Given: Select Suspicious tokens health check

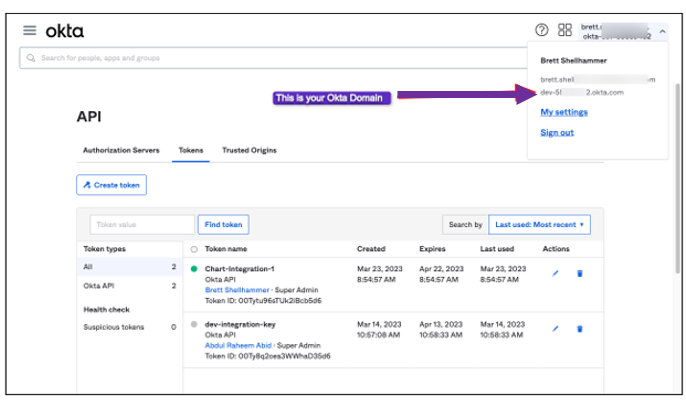Looking at the screenshot, I should point(130,327).
